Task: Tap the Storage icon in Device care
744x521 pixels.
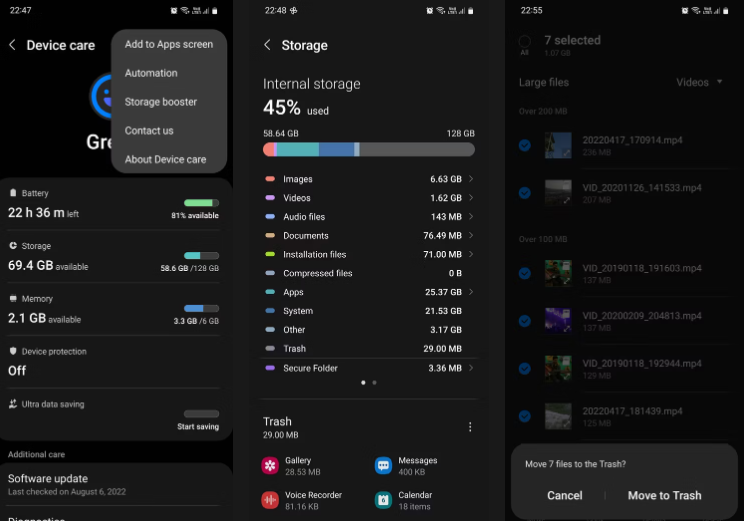Action: pos(13,245)
